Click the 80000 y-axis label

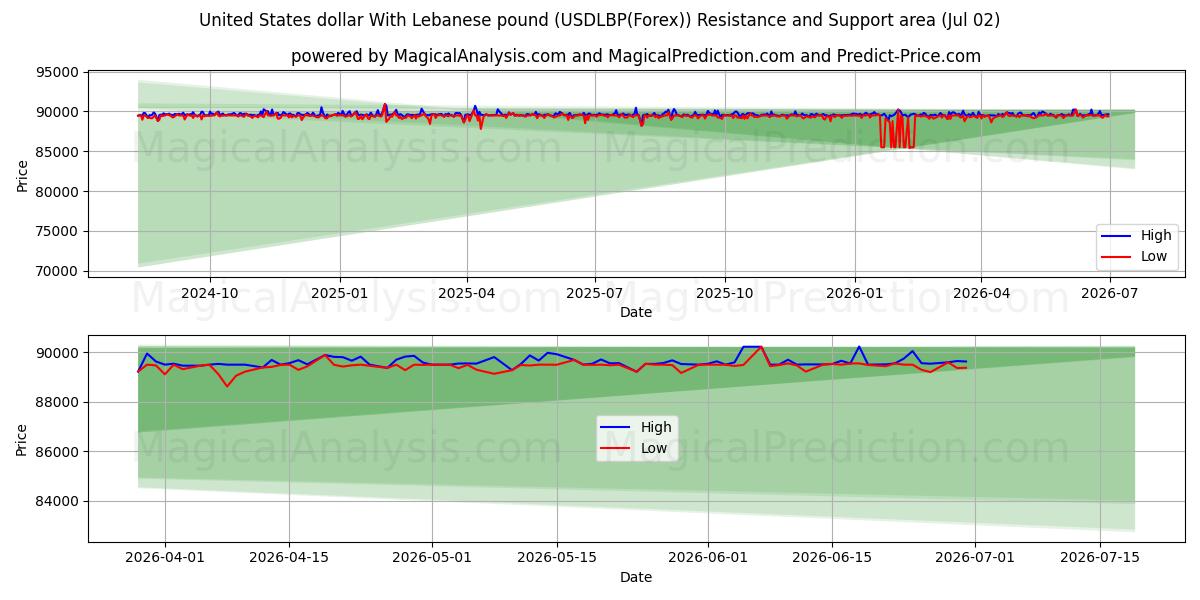(57, 192)
